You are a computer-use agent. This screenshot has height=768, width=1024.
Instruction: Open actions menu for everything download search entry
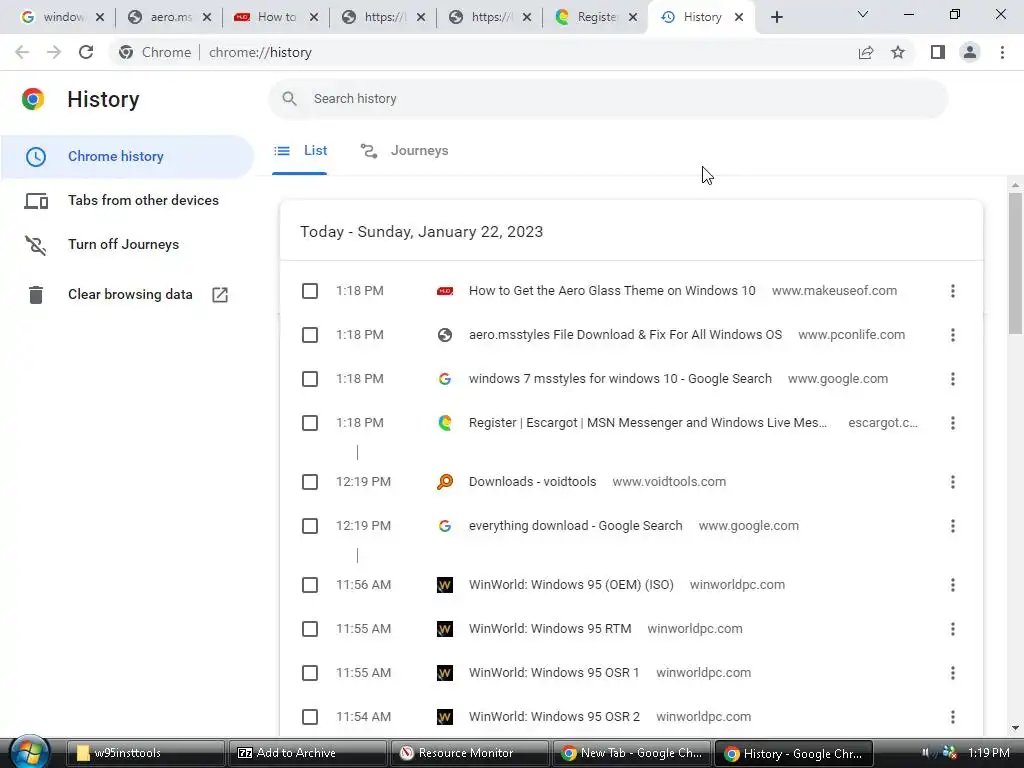point(953,526)
